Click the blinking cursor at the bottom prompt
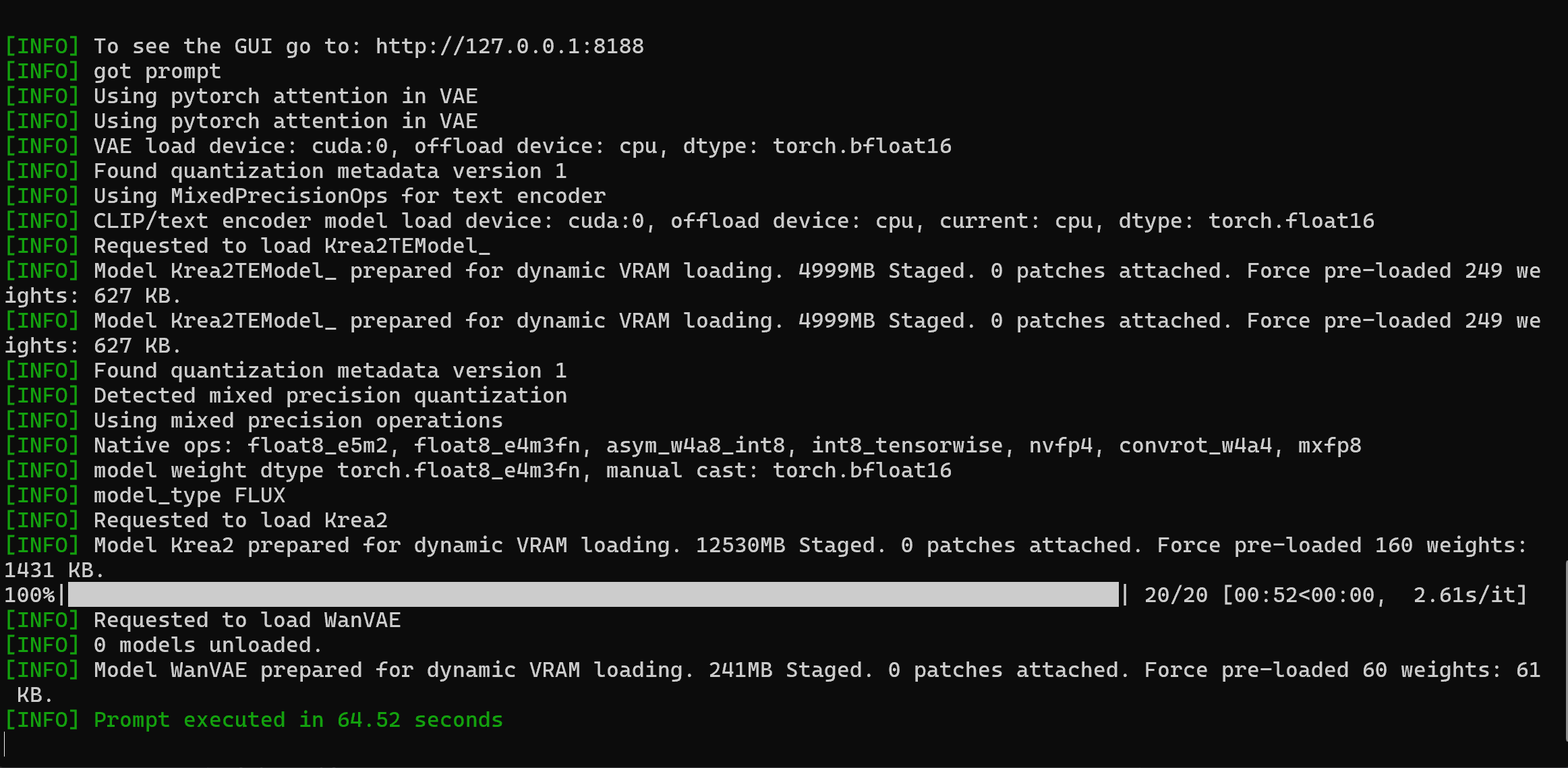This screenshot has width=1568, height=768. point(5,744)
